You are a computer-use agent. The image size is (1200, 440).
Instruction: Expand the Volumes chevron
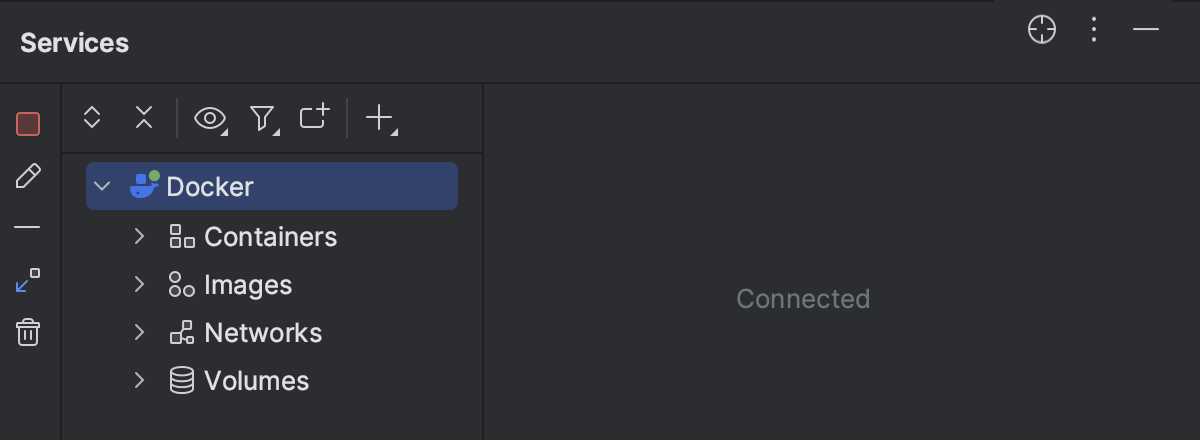140,380
